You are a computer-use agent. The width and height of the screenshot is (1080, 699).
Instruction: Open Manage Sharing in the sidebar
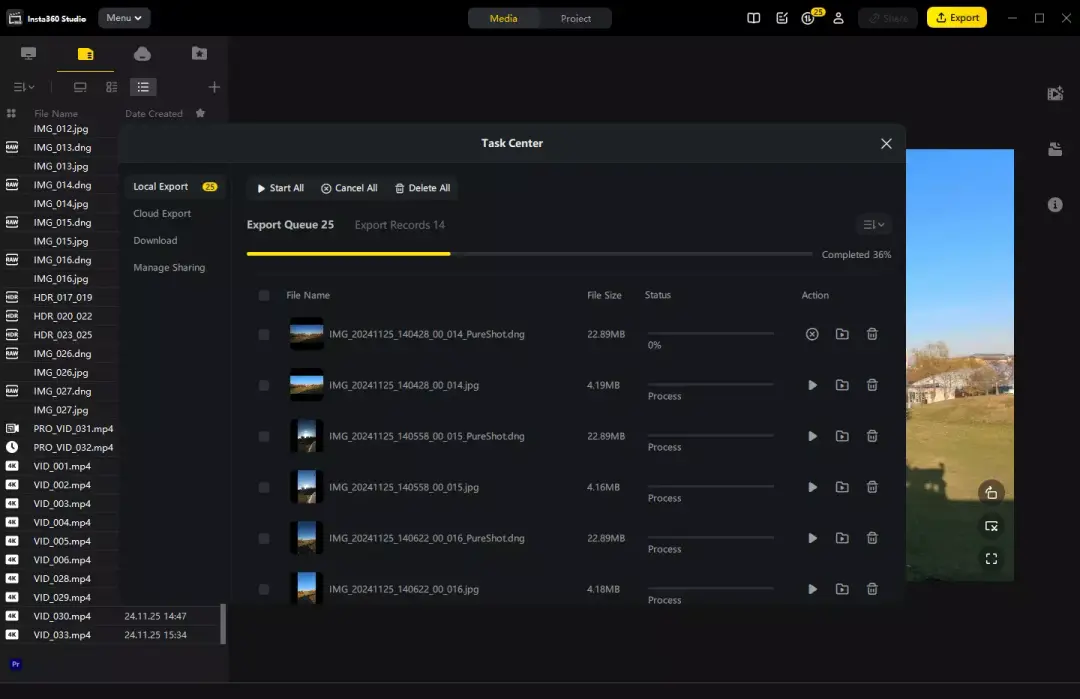tap(169, 267)
